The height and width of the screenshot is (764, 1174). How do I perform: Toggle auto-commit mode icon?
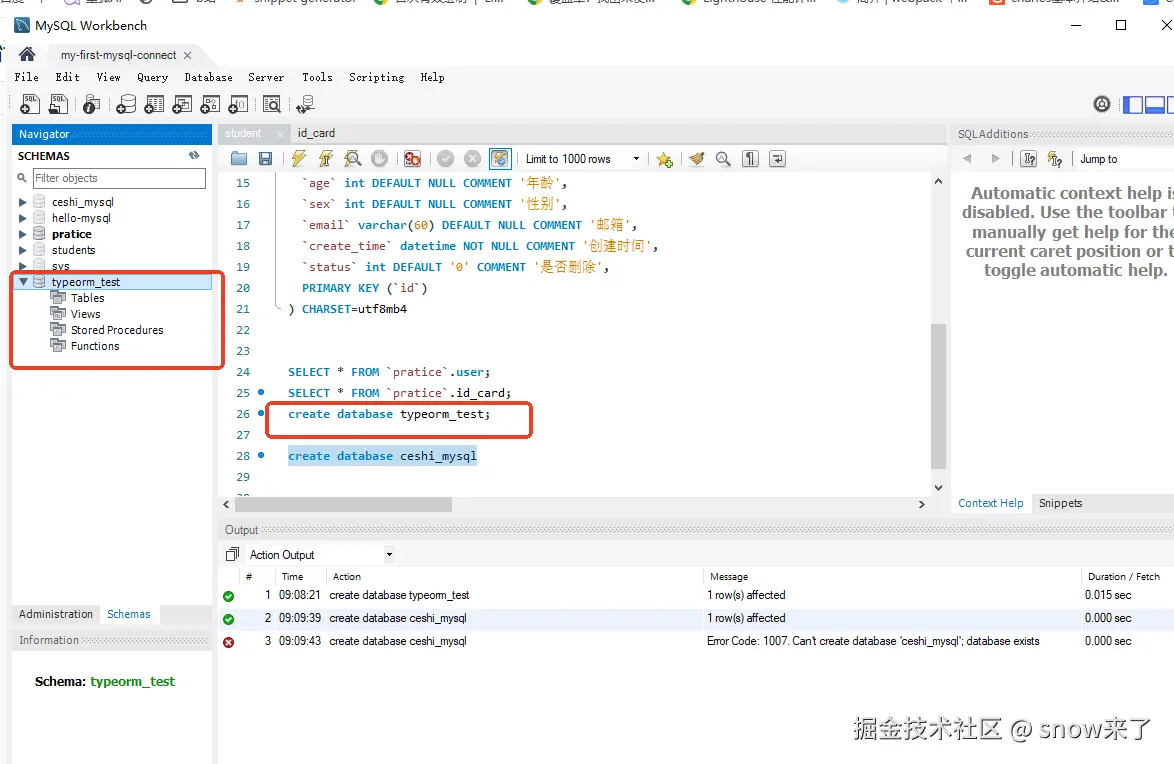[499, 159]
